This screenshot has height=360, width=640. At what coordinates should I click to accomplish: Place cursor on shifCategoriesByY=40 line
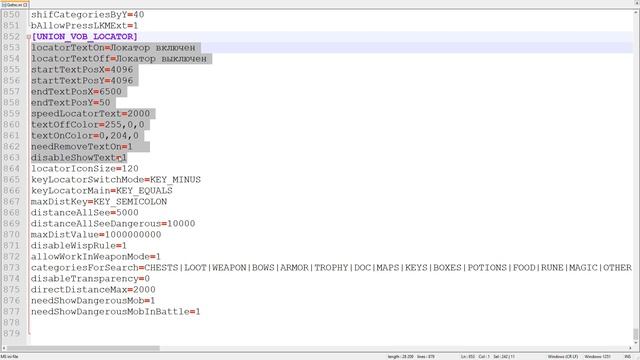point(87,15)
